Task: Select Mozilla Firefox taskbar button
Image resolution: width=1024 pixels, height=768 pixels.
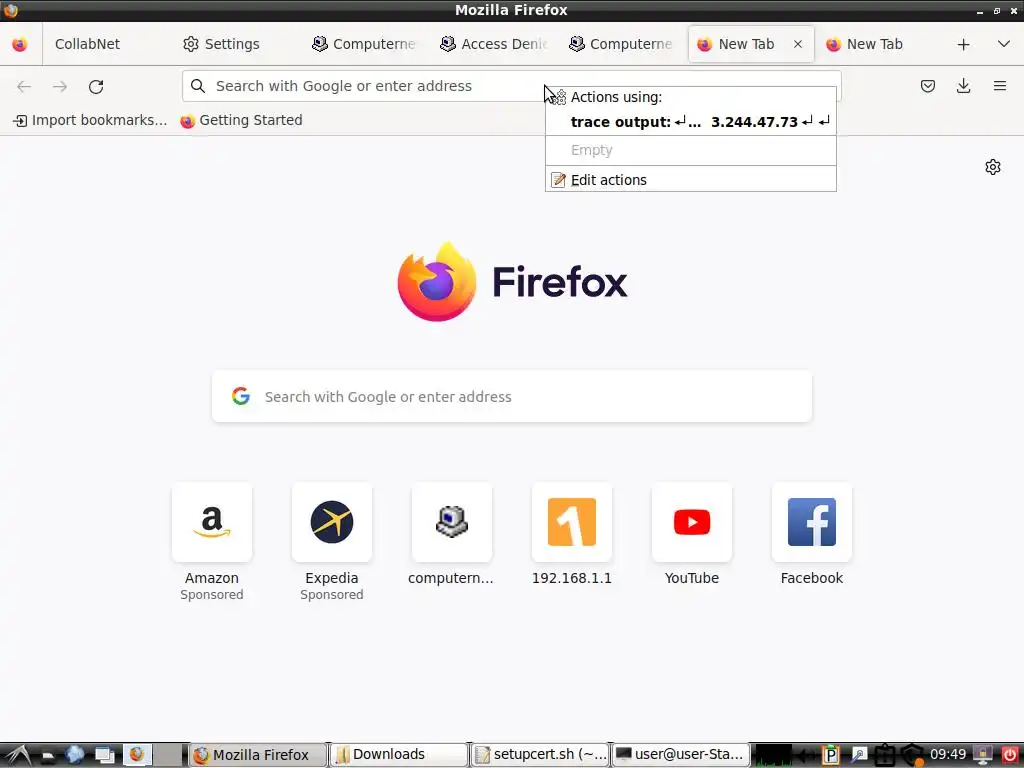Action: pyautogui.click(x=258, y=755)
